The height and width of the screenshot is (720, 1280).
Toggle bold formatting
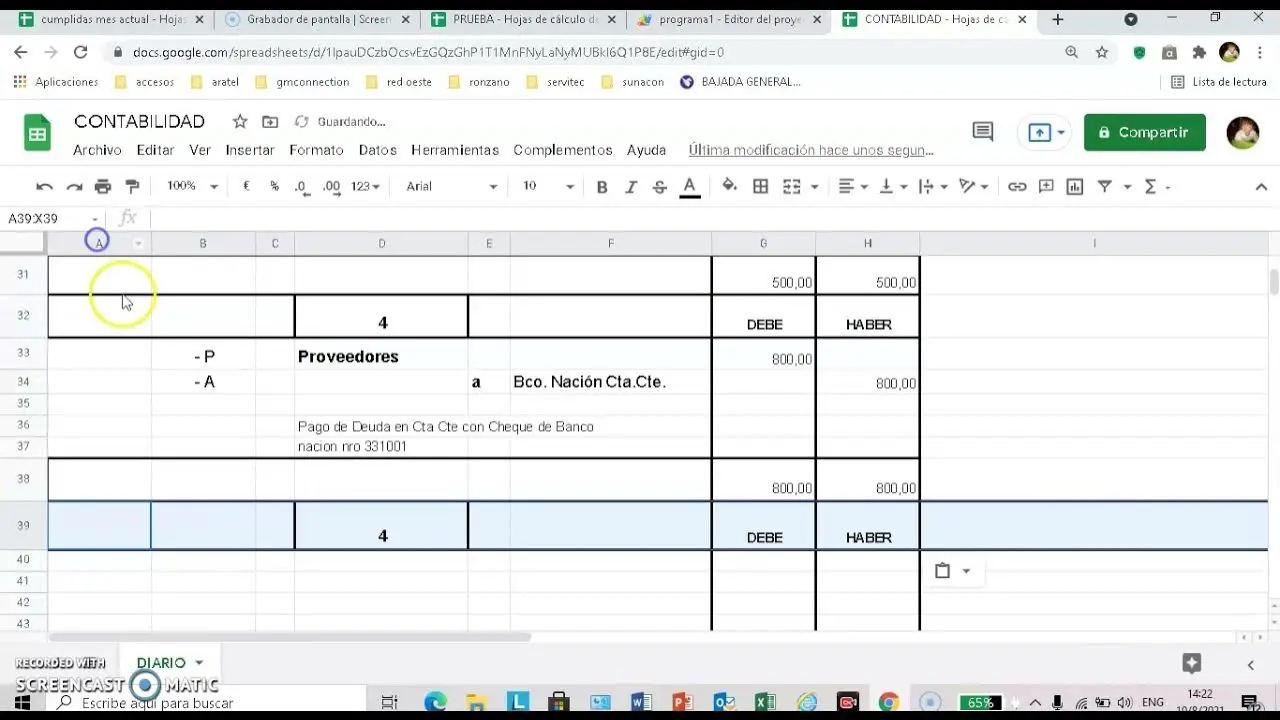click(x=602, y=187)
